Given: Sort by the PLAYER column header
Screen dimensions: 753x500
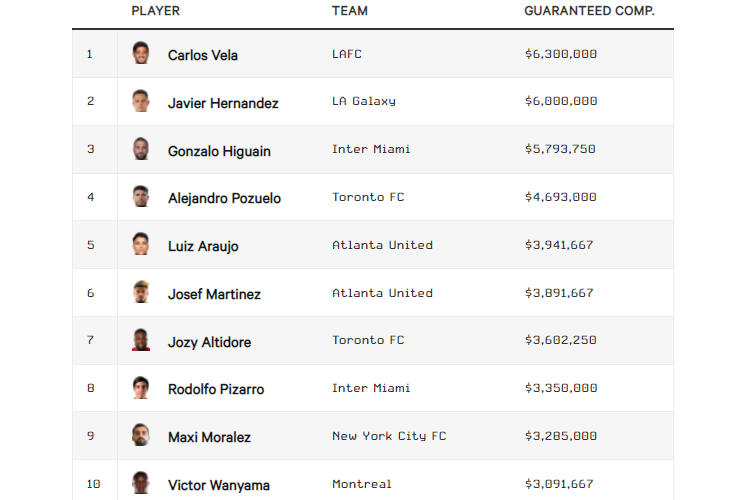Looking at the screenshot, I should [155, 11].
